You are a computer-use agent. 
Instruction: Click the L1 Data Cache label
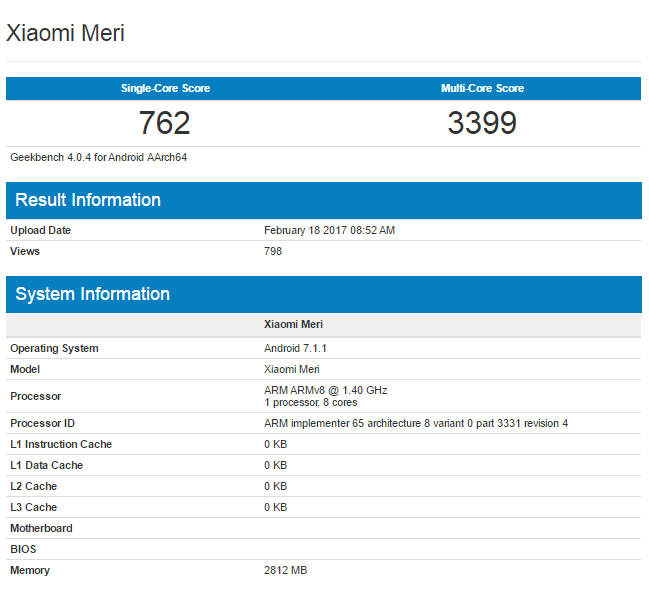(46, 465)
